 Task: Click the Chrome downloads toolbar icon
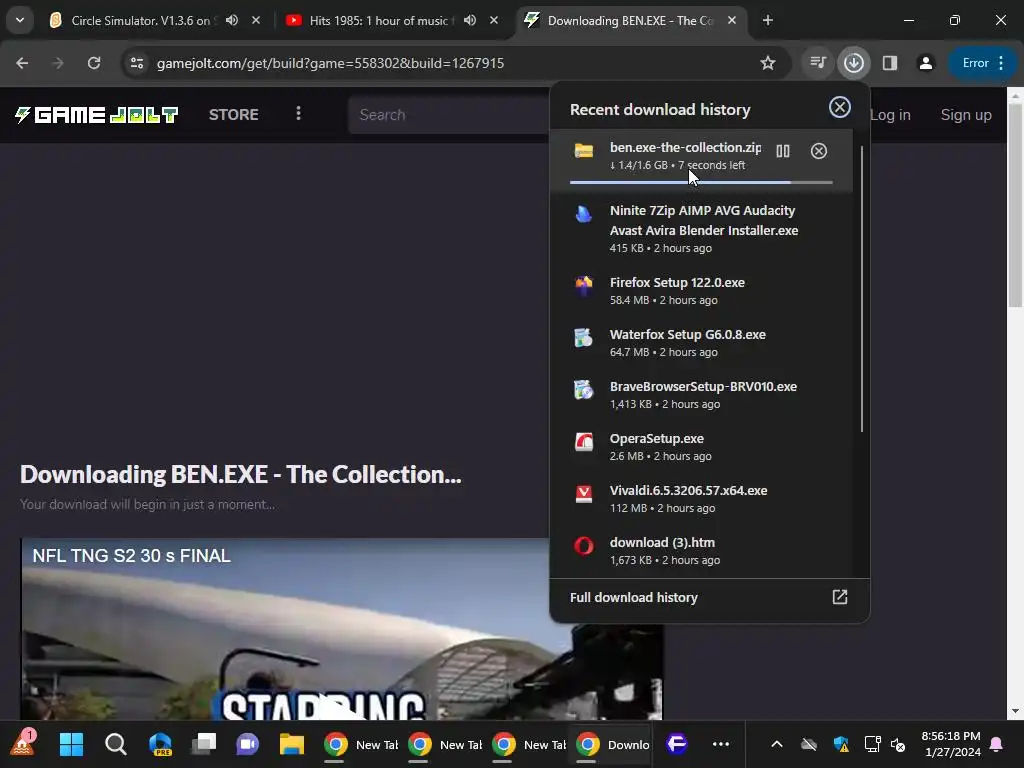click(854, 63)
